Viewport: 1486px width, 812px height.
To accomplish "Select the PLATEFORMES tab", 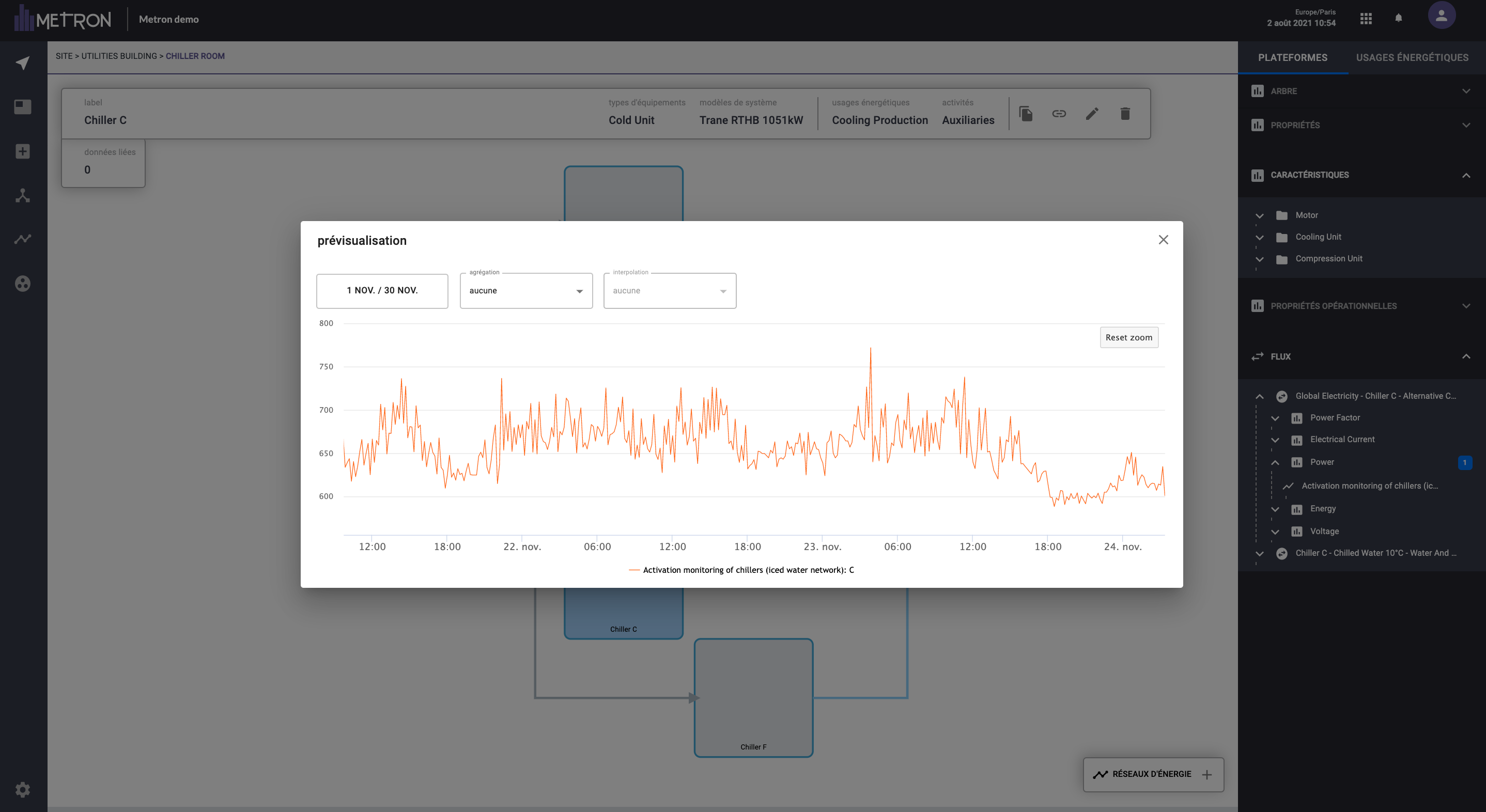I will (1292, 58).
